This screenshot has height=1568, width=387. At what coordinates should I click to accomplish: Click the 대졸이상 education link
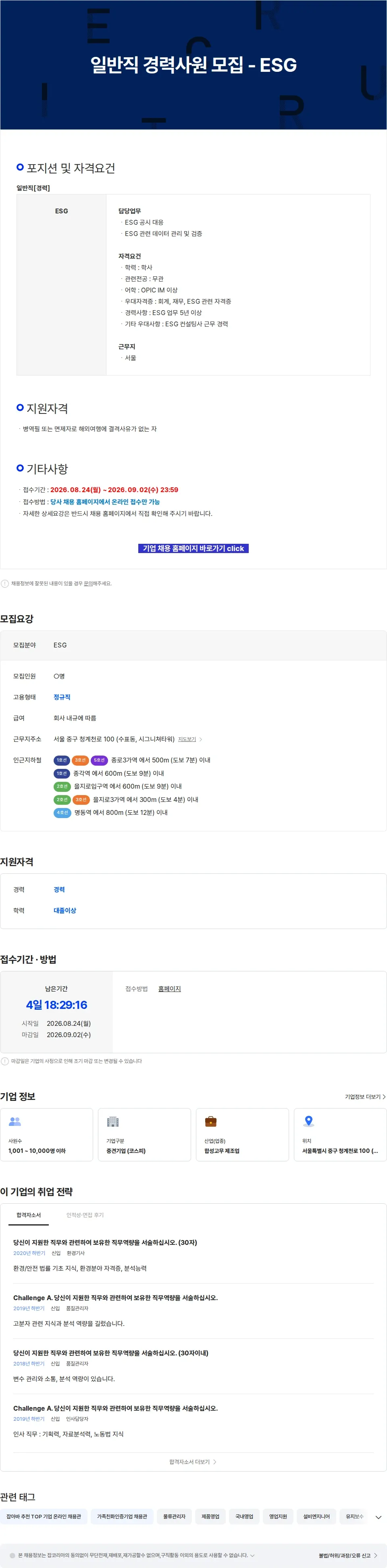click(x=65, y=910)
